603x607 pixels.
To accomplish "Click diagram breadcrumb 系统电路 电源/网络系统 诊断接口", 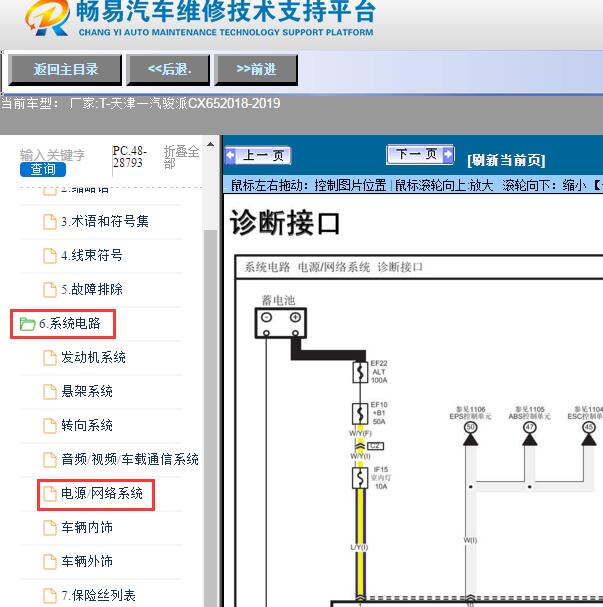I will (333, 267).
